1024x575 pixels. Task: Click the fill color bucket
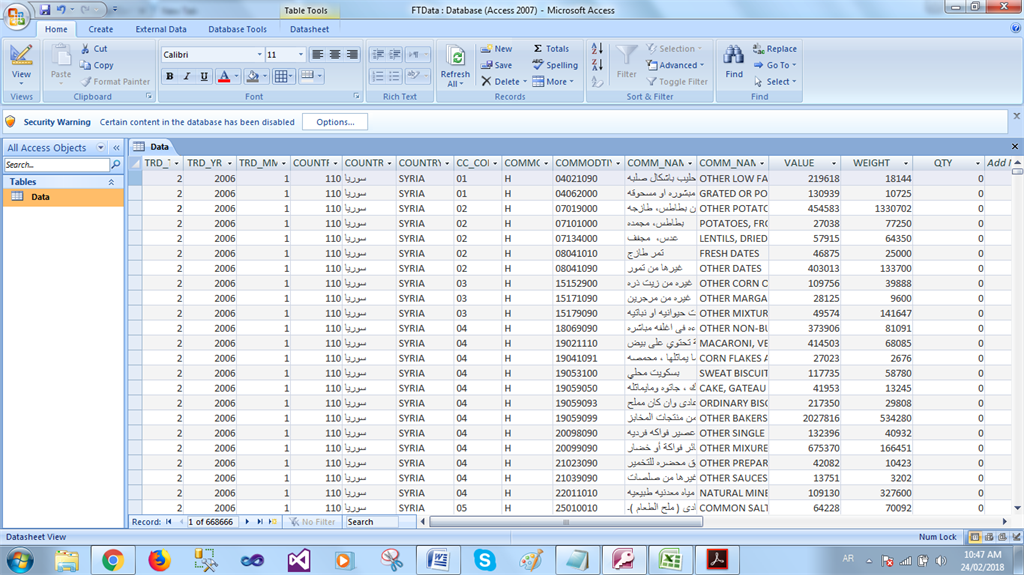pos(253,76)
